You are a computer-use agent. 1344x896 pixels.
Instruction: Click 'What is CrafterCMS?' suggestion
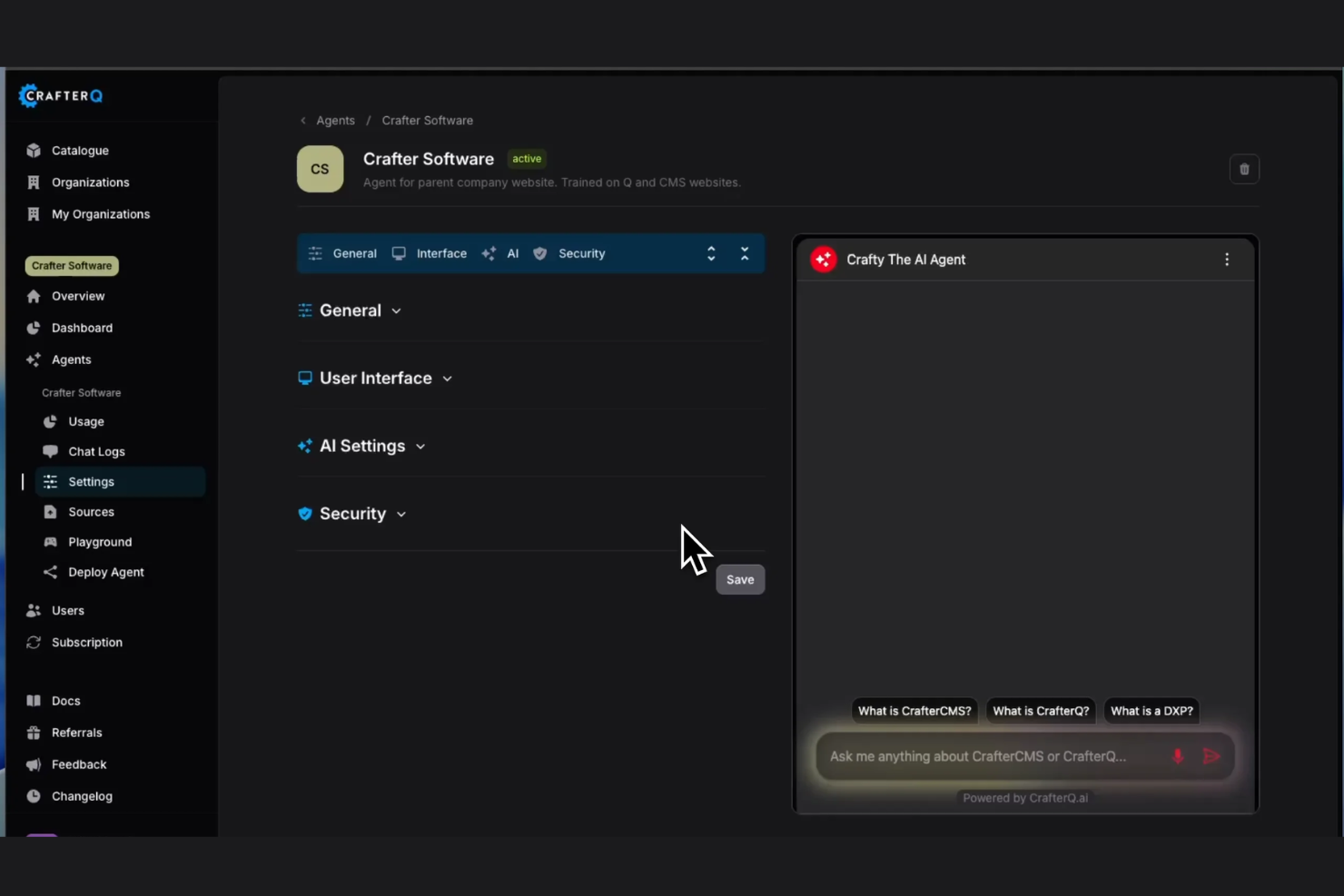coord(914,711)
